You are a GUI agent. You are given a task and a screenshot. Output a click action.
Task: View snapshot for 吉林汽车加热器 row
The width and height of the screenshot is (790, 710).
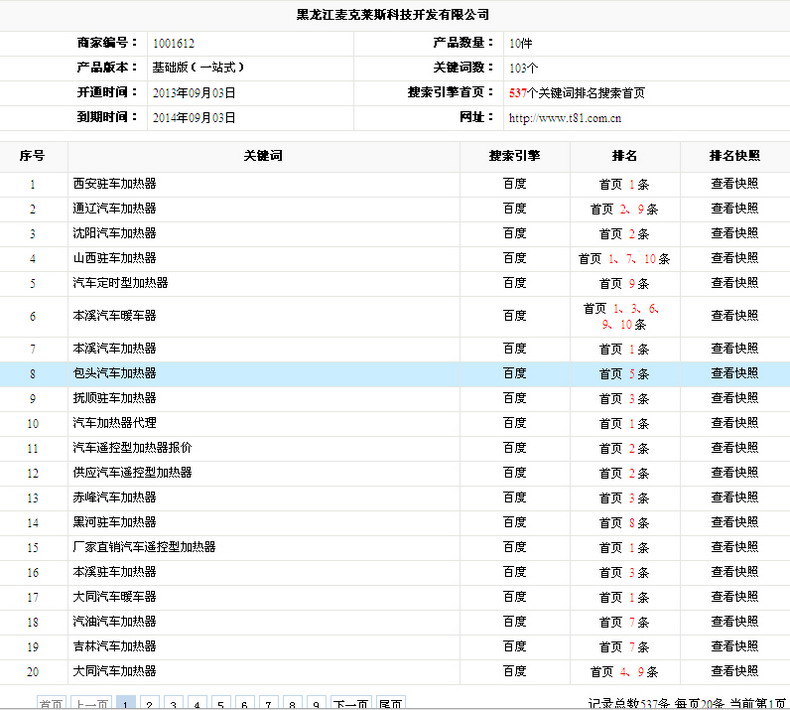[734, 646]
